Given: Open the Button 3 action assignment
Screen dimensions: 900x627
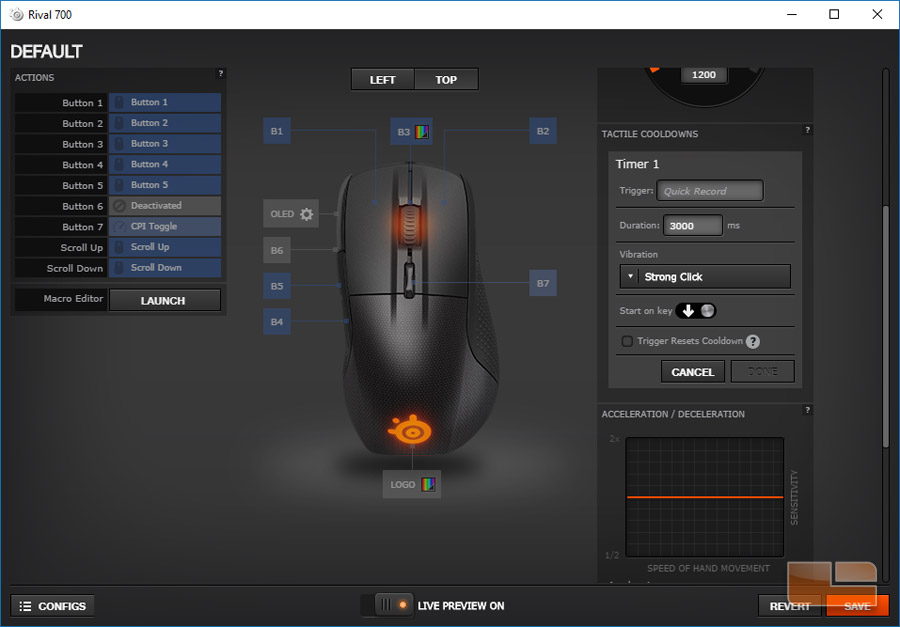Looking at the screenshot, I should [165, 144].
